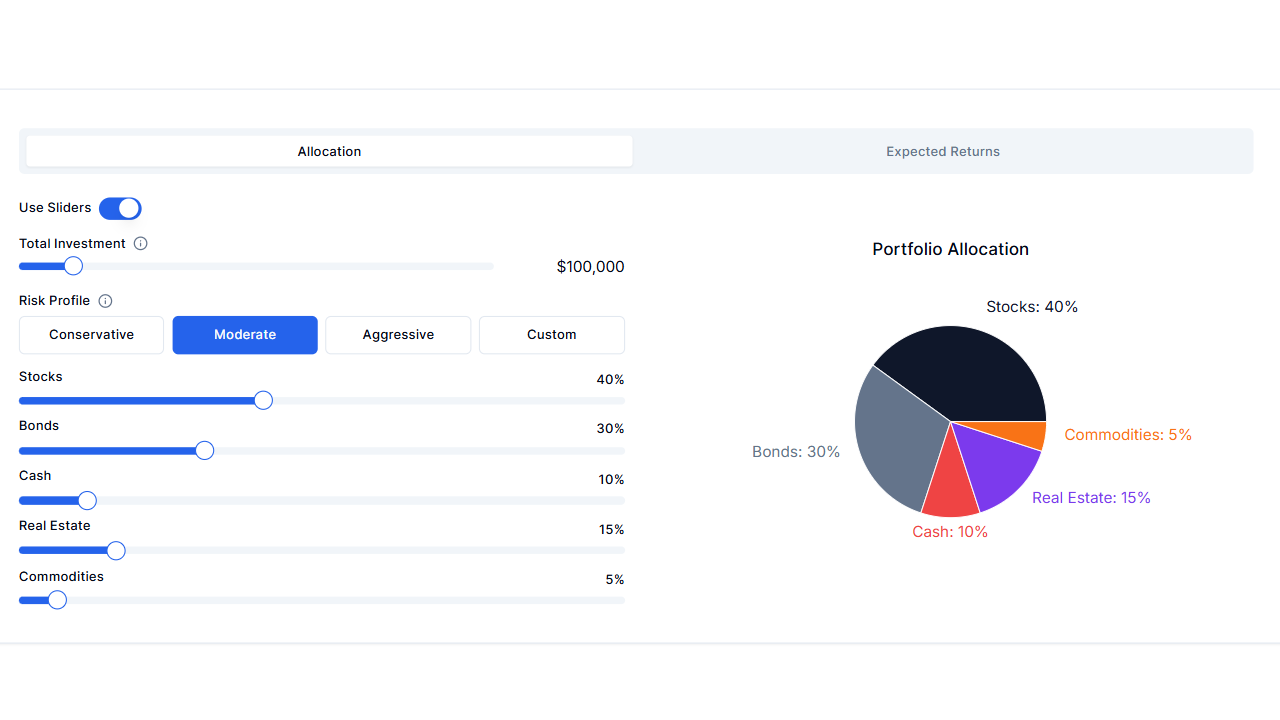The height and width of the screenshot is (720, 1280).
Task: Click the Bonds allocation slider handle
Action: tap(204, 450)
